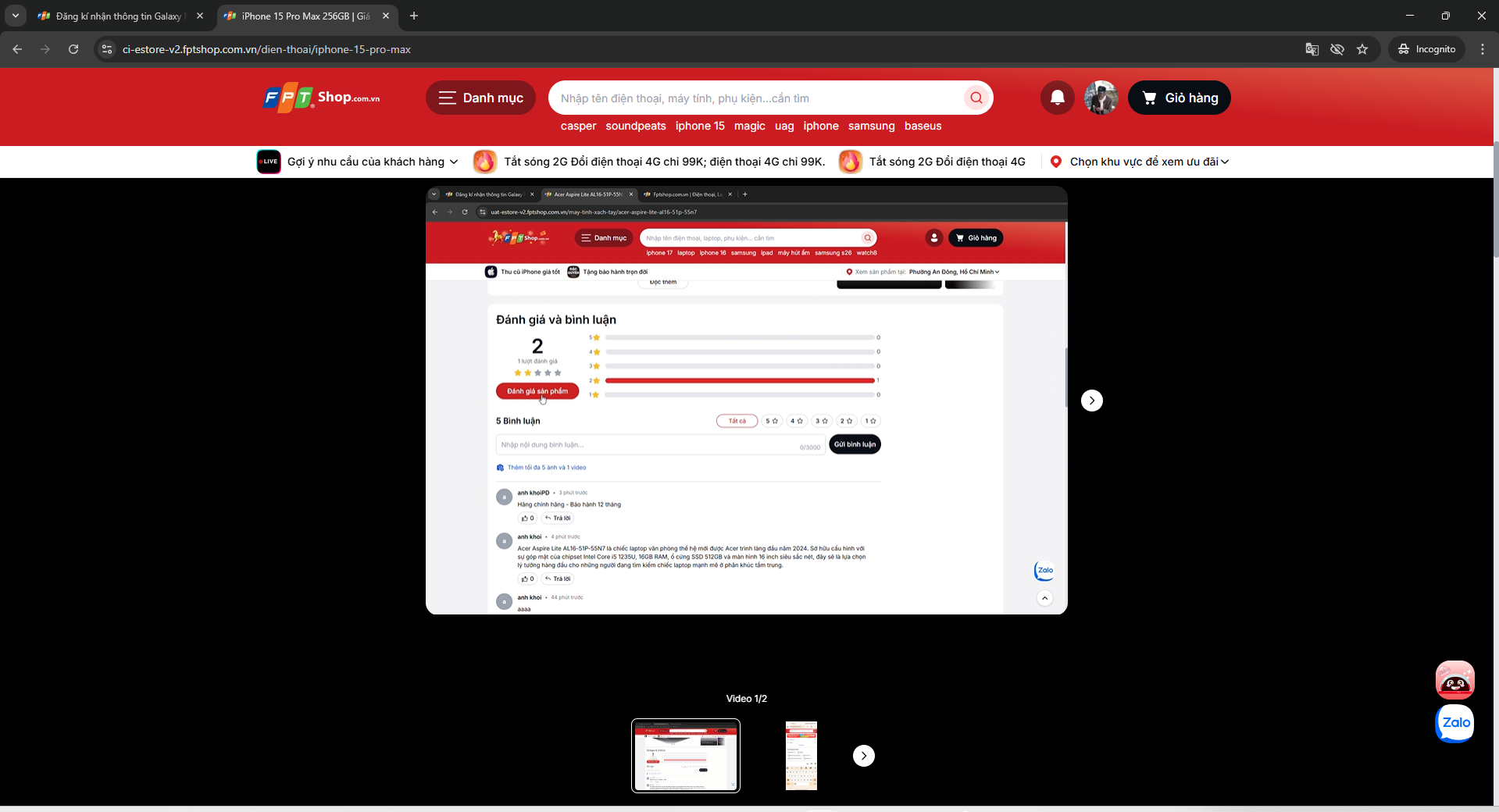
Task: Open the chatbot mascot icon
Action: pos(1455,679)
